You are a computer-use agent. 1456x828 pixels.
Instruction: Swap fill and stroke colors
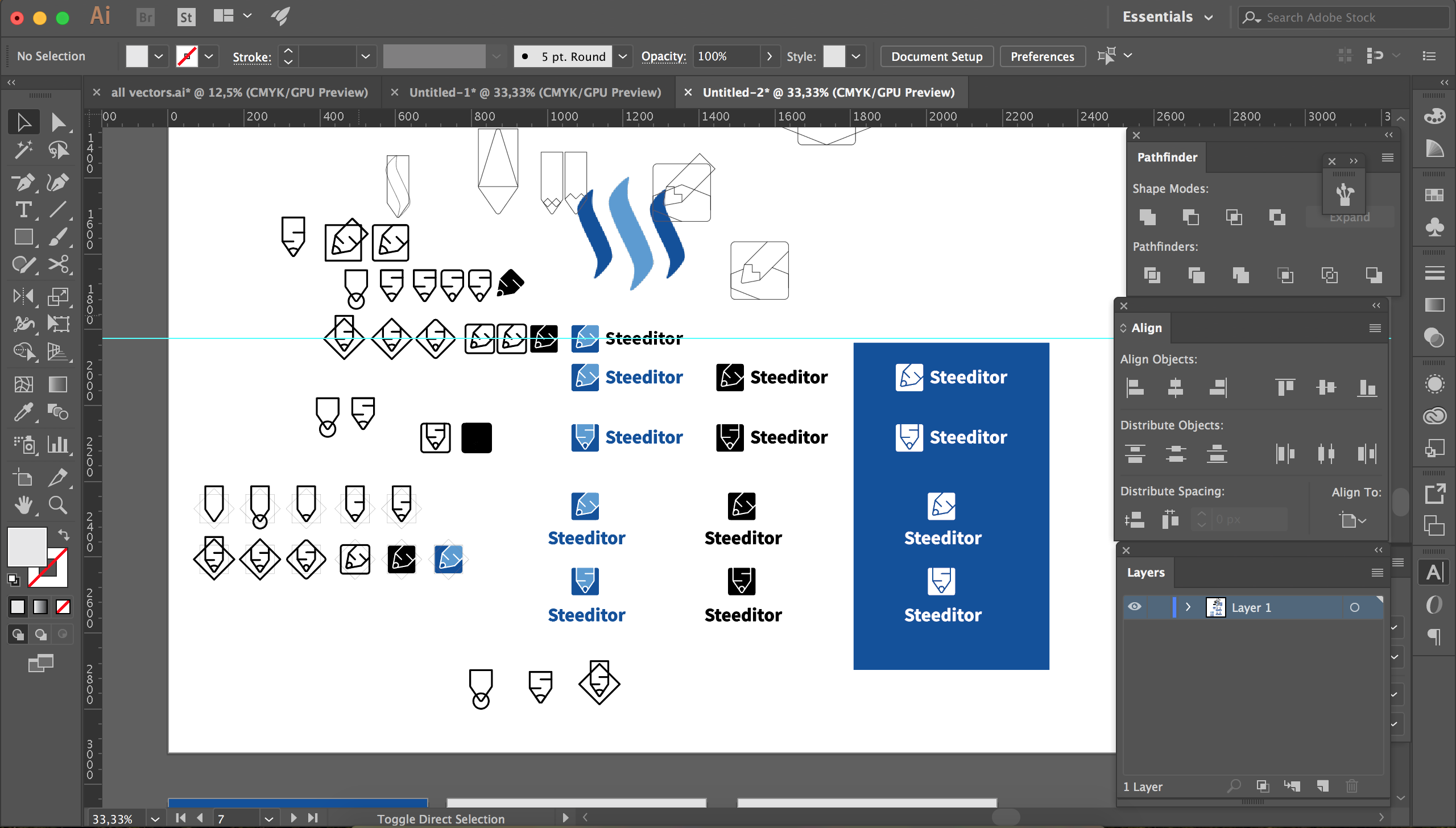(x=64, y=535)
